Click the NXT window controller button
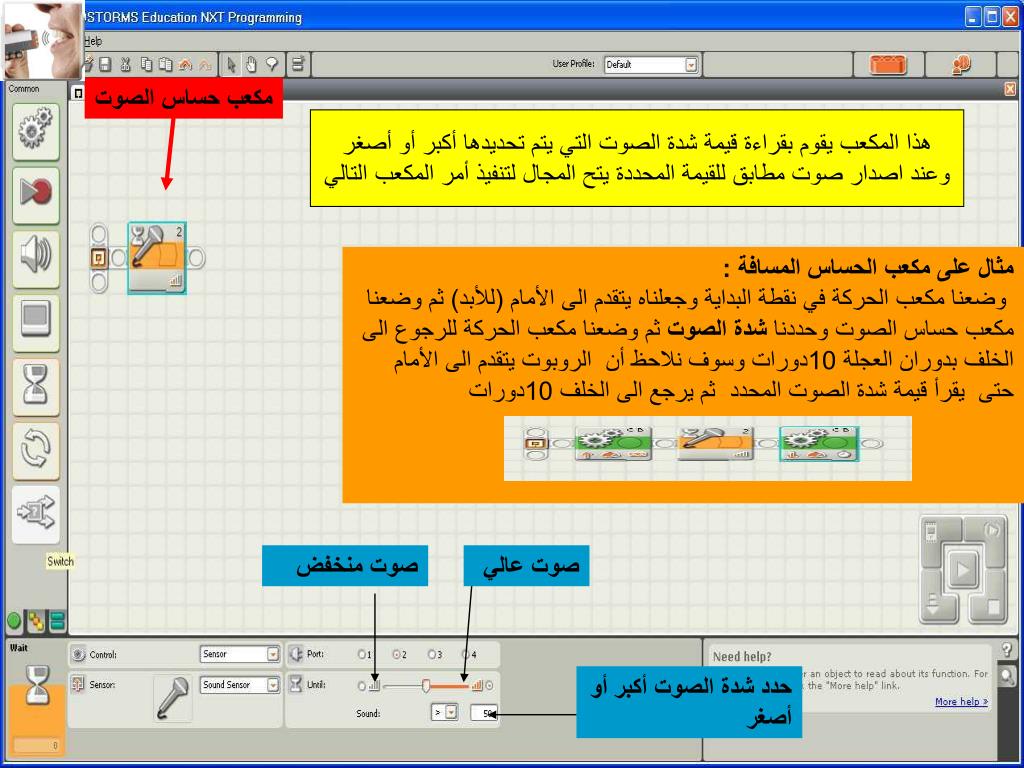Image resolution: width=1024 pixels, height=768 pixels. point(932,532)
